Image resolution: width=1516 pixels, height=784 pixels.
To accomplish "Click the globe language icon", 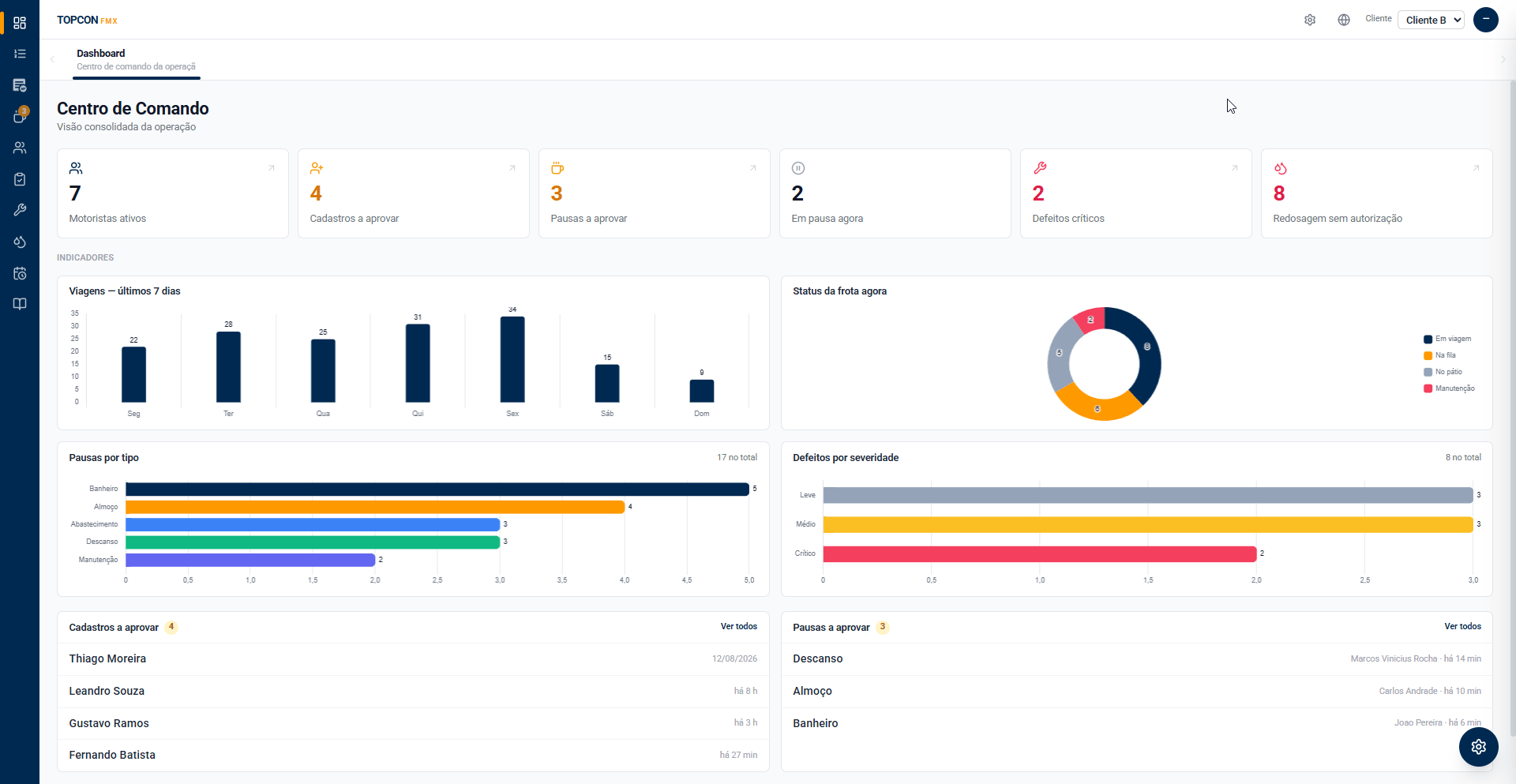I will (x=1344, y=20).
